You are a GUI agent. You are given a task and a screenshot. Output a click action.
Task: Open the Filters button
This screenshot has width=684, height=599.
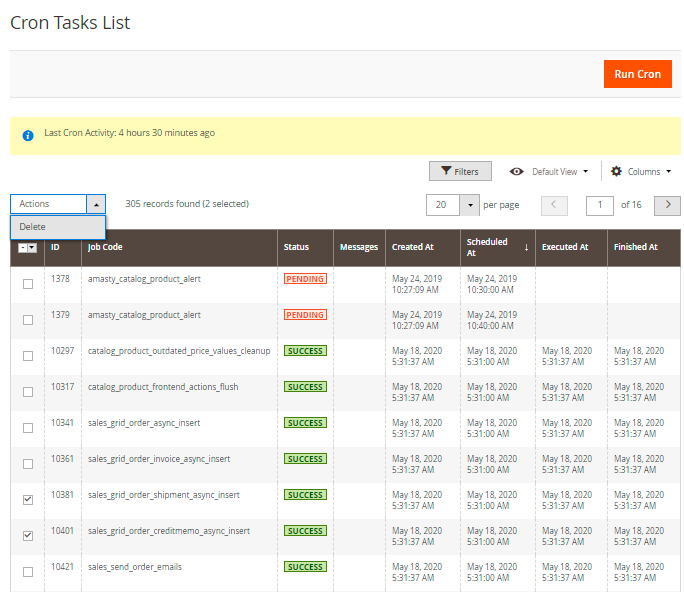point(460,172)
